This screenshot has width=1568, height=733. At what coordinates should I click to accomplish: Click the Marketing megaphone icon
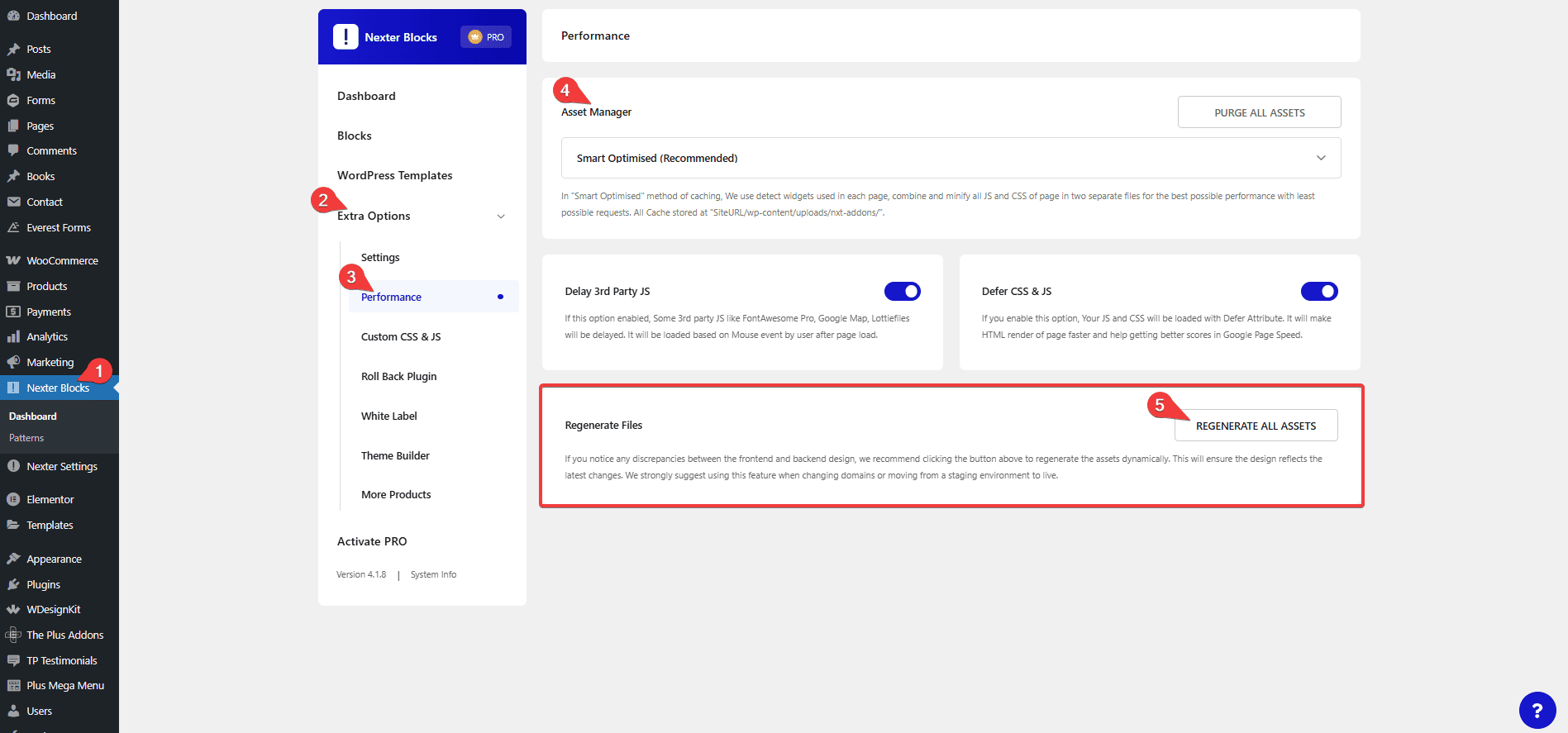13,363
